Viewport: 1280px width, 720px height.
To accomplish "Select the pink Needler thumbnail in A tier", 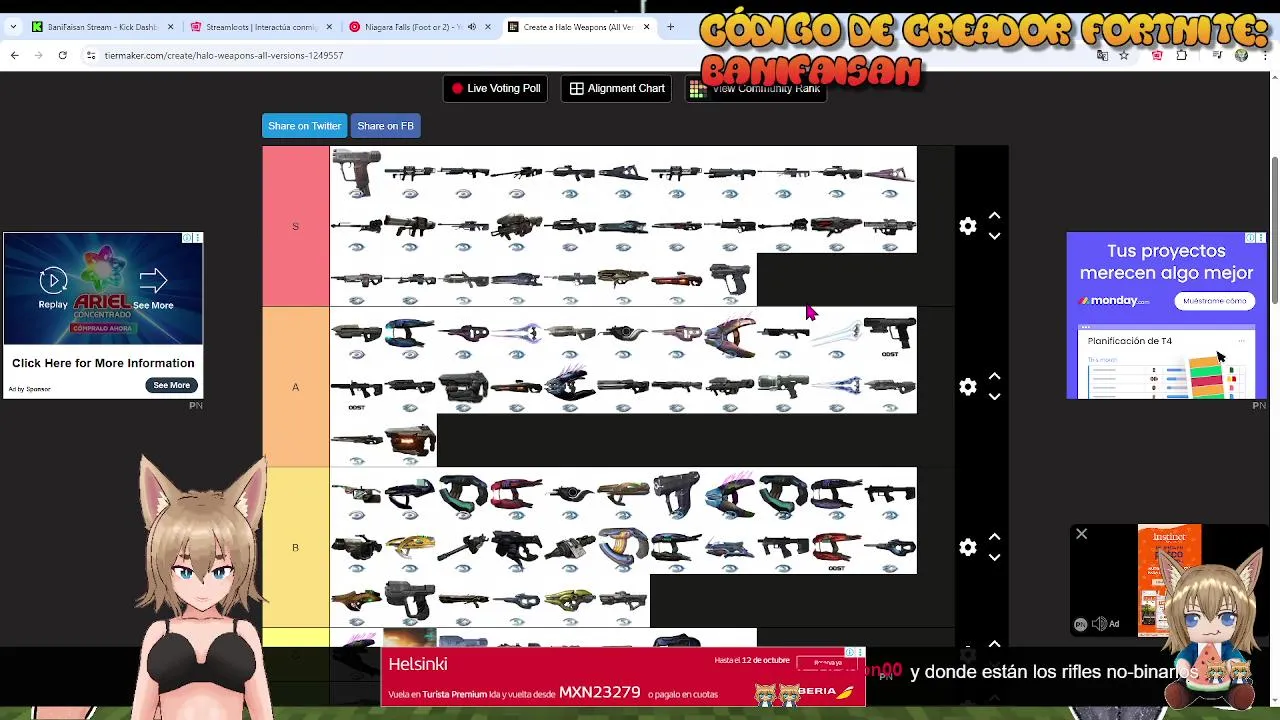I will [730, 334].
